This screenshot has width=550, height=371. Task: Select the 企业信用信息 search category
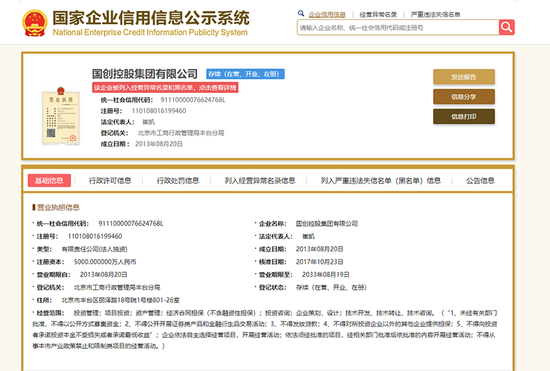(x=327, y=14)
